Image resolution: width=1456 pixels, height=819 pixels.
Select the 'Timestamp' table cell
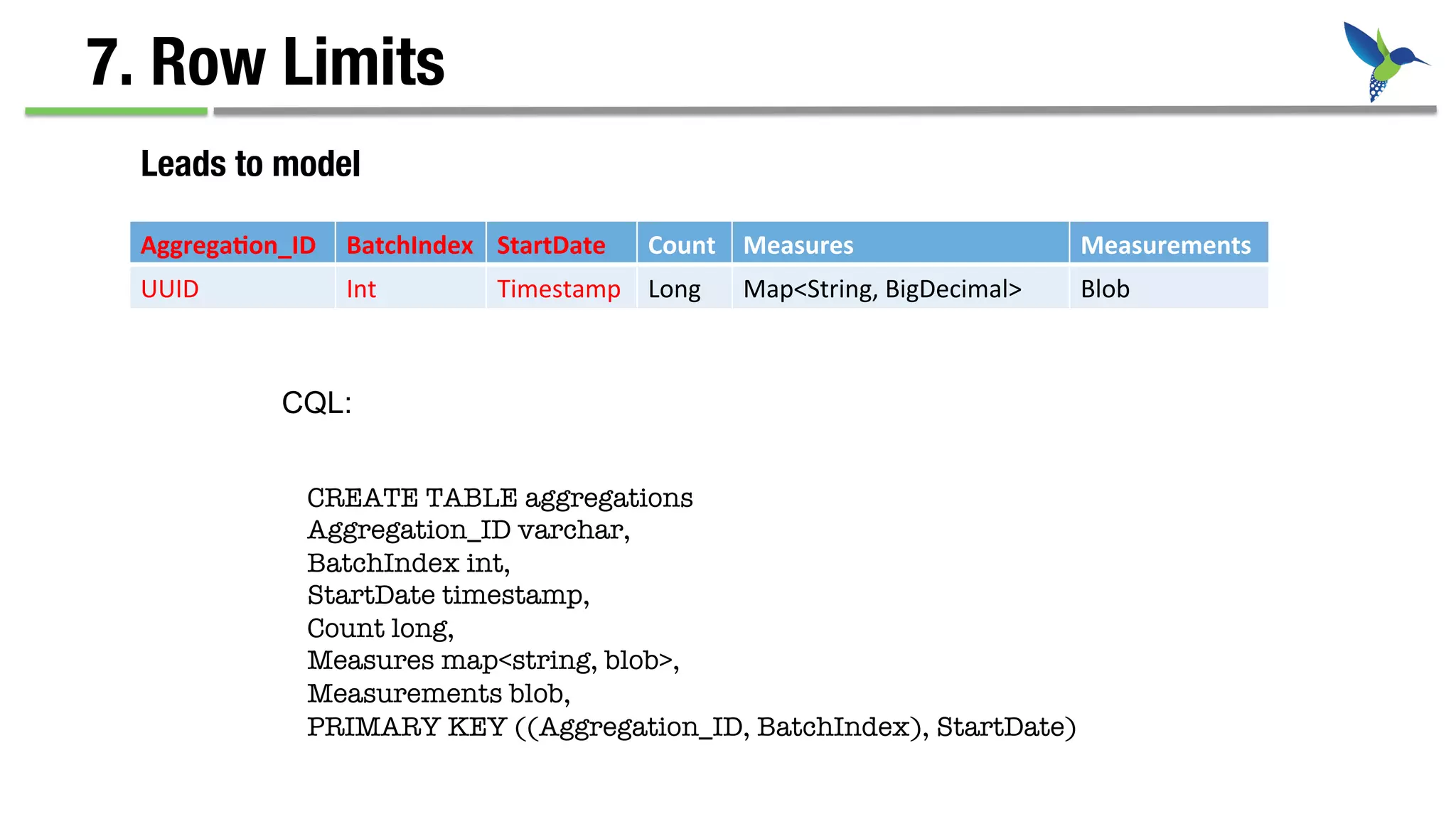pos(561,287)
